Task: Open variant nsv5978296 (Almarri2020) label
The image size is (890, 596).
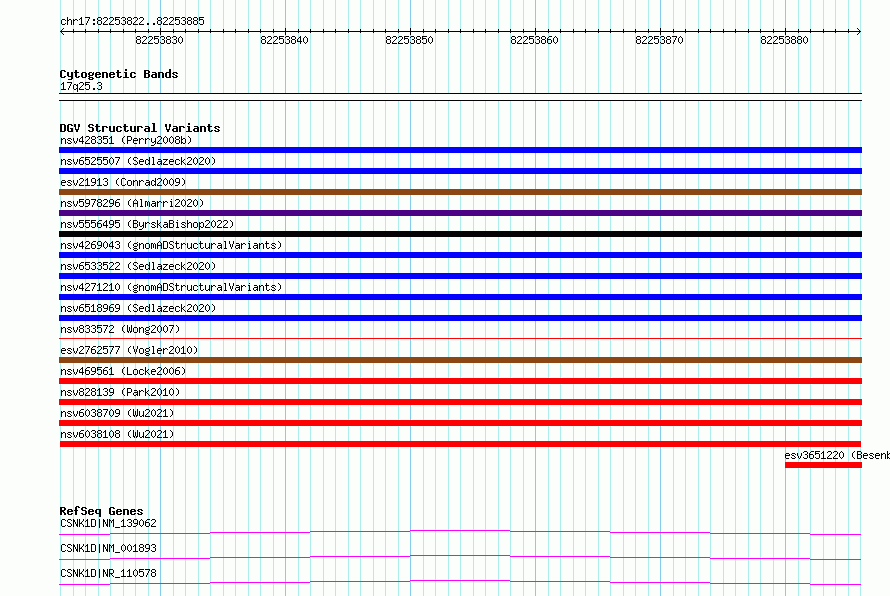Action: 132,203
